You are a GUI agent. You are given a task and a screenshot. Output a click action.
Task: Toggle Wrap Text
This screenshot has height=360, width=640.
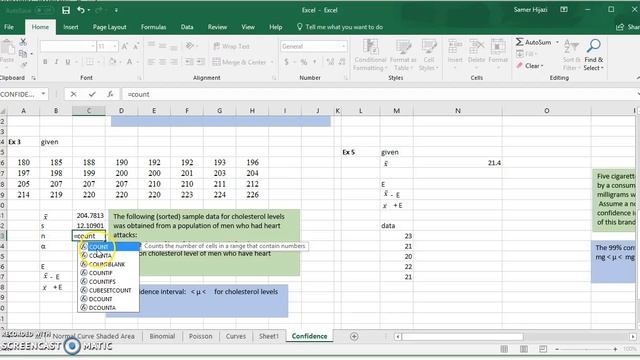[x=231, y=47]
